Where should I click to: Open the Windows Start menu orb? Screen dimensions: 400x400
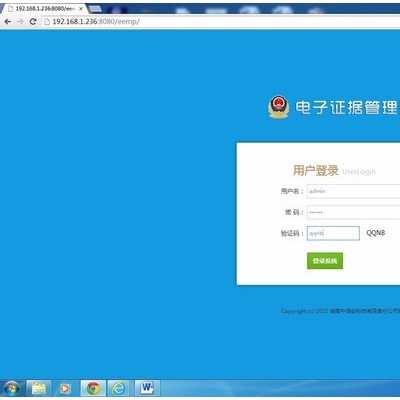click(x=12, y=388)
